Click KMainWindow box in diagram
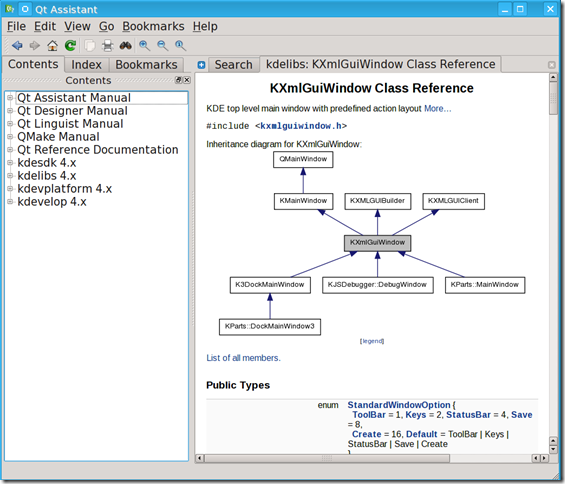This screenshot has width=565, height=484. pyautogui.click(x=303, y=201)
